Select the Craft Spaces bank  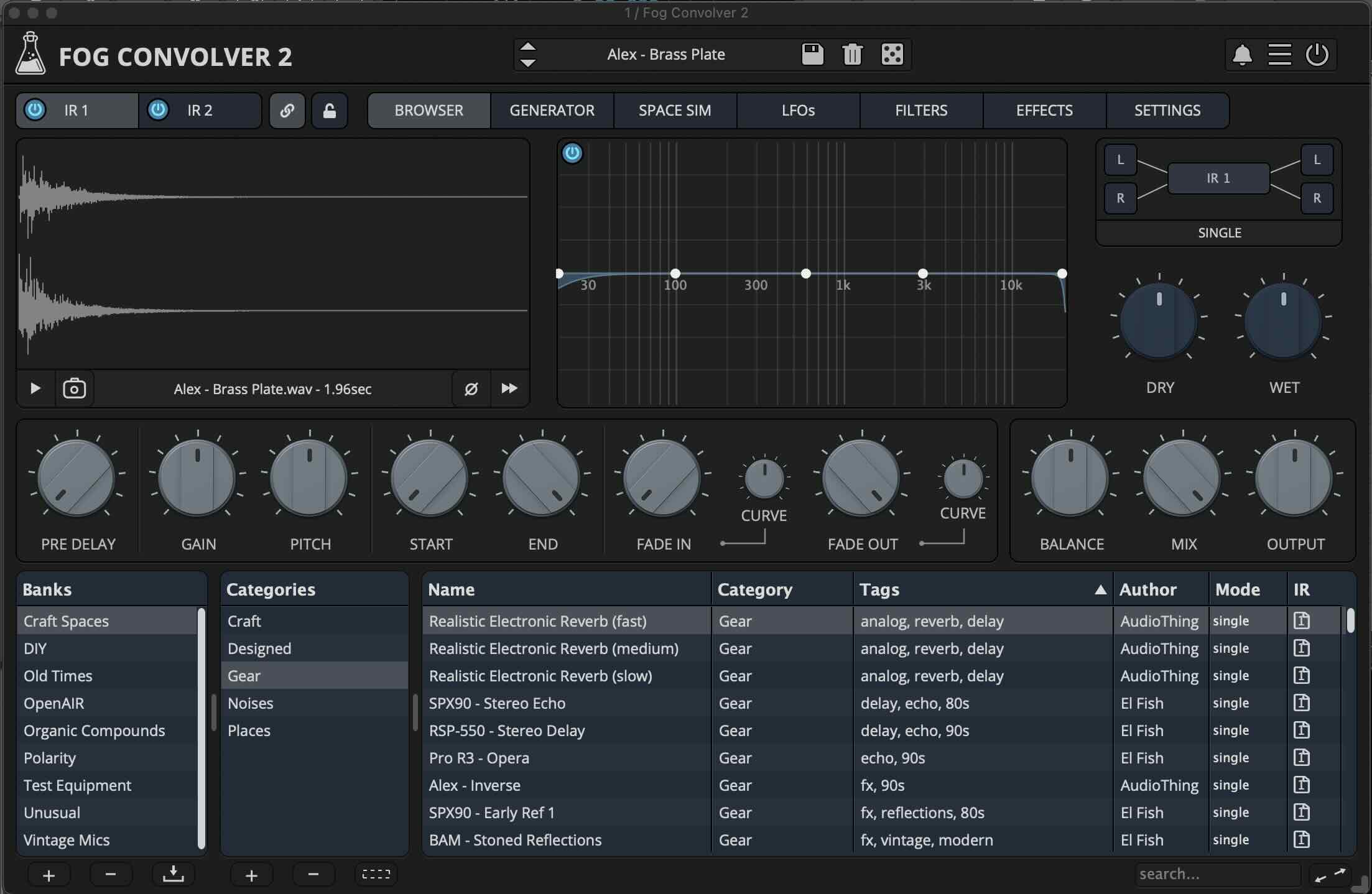tap(107, 621)
